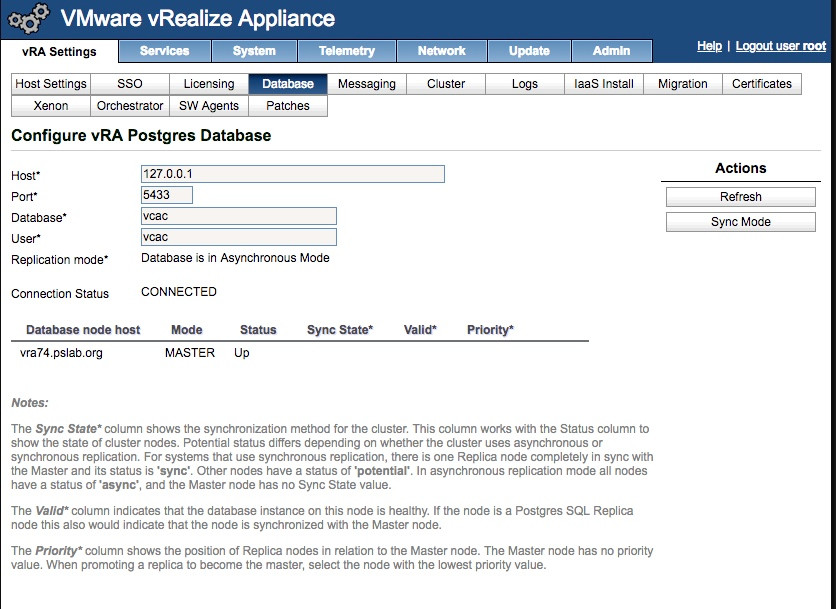
Task: Select the SSO sub-tab
Action: coord(130,84)
